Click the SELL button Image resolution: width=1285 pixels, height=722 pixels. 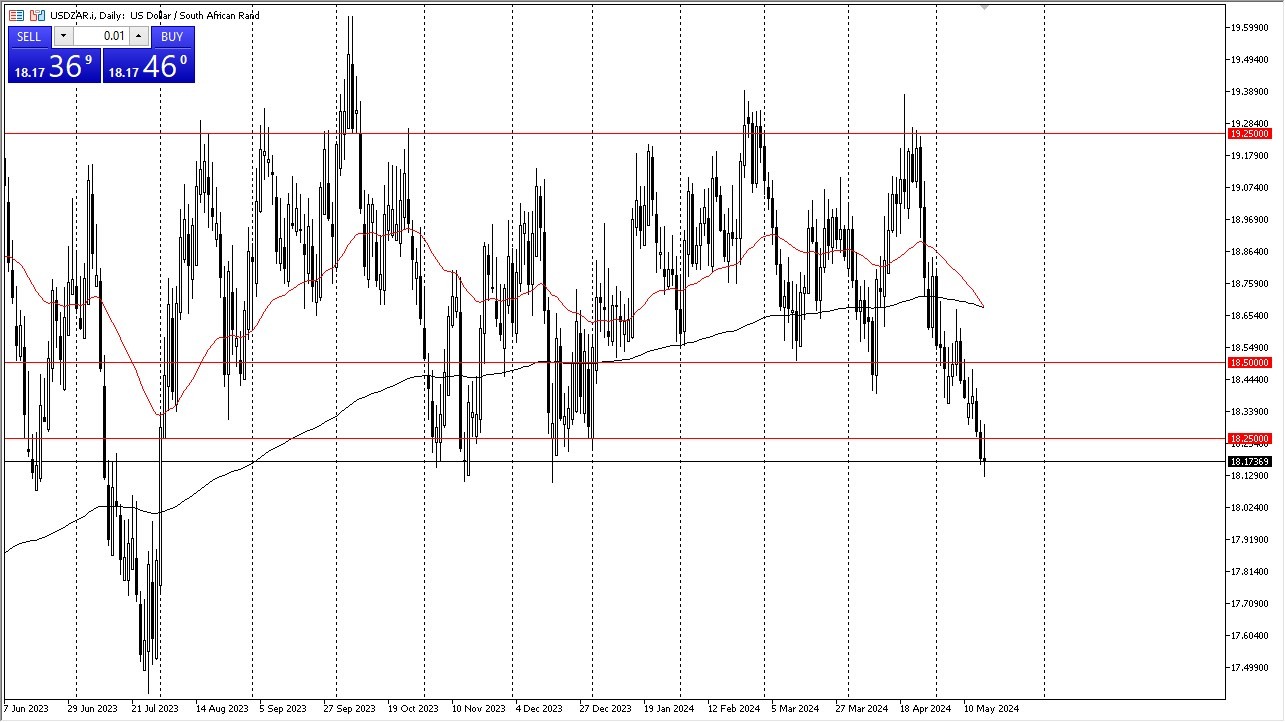(x=29, y=37)
